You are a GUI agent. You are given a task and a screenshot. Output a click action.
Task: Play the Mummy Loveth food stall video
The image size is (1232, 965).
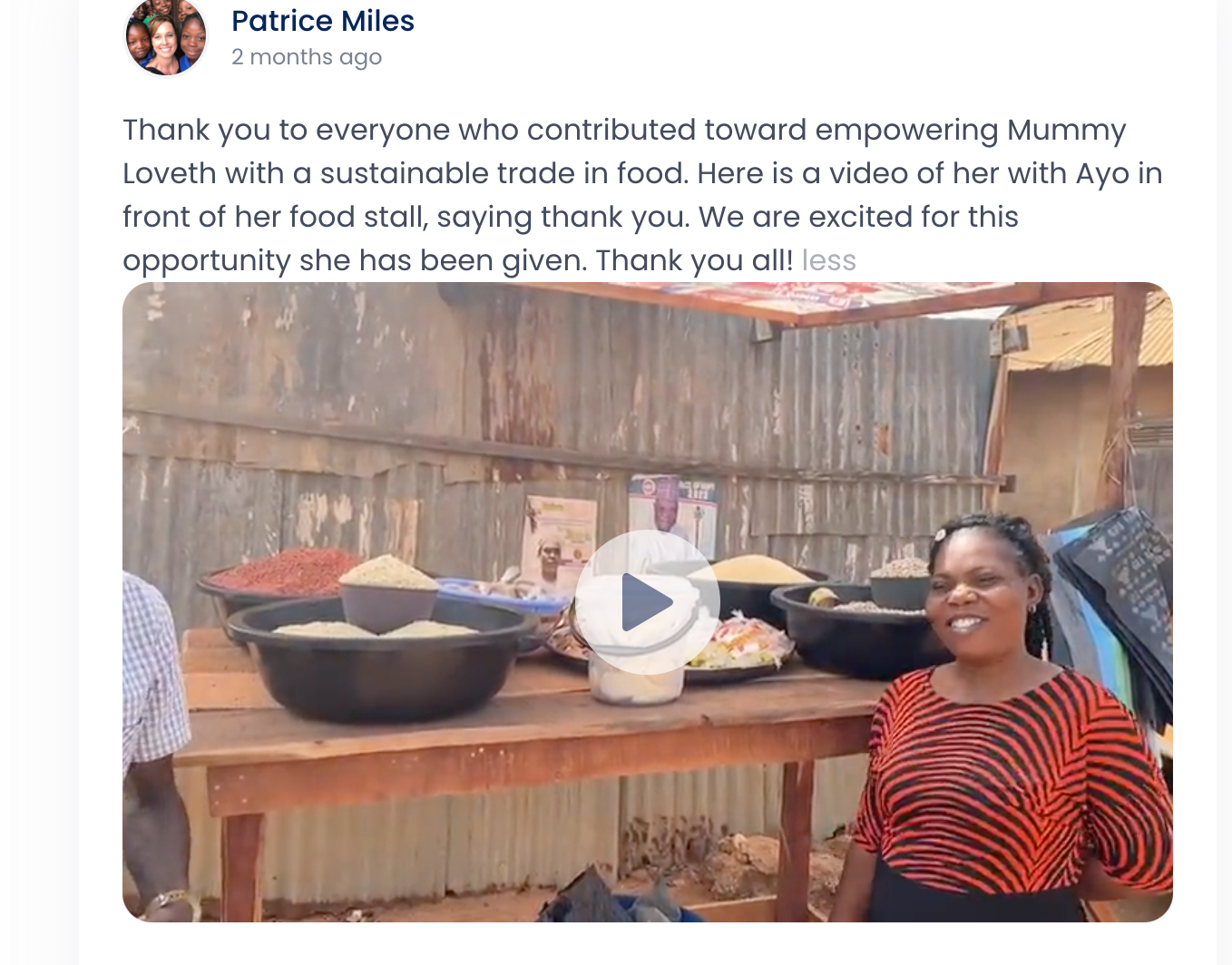647,602
